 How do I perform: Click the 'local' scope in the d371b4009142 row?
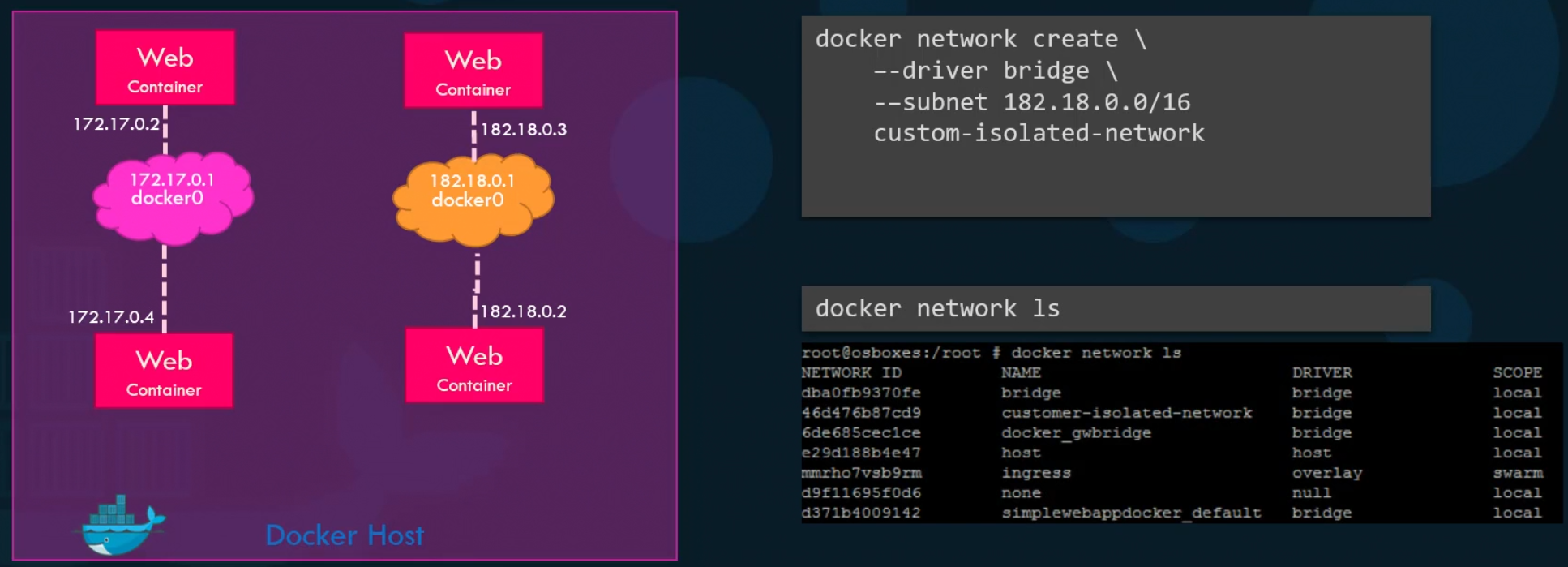[x=1517, y=513]
